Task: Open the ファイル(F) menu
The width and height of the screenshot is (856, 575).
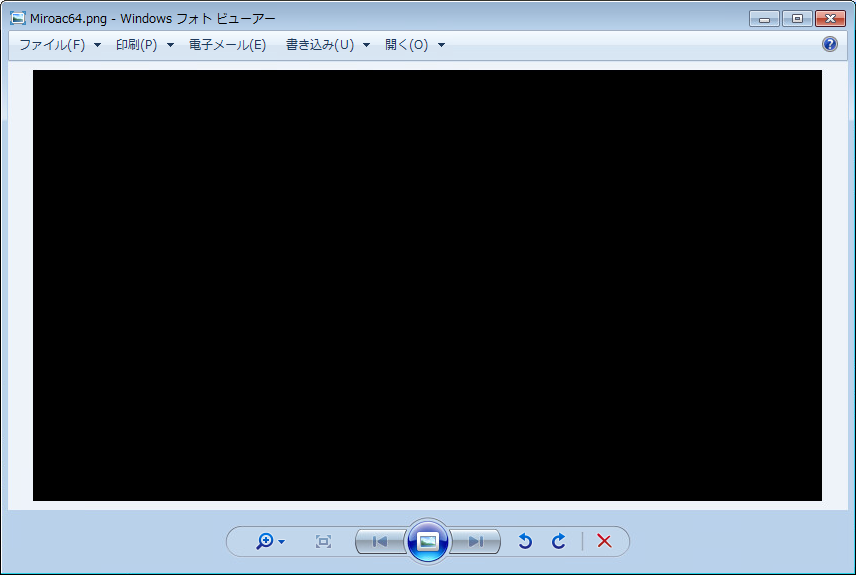Action: click(x=52, y=45)
